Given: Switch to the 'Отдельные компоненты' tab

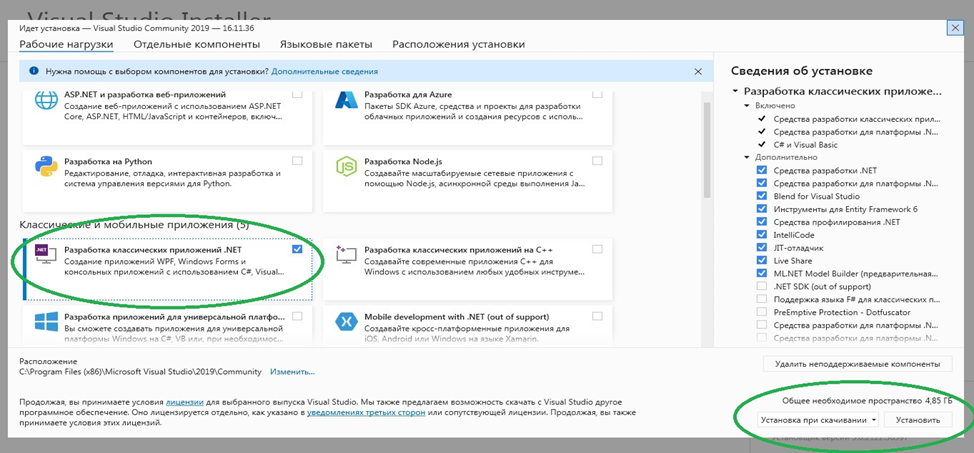Looking at the screenshot, I should [x=196, y=45].
